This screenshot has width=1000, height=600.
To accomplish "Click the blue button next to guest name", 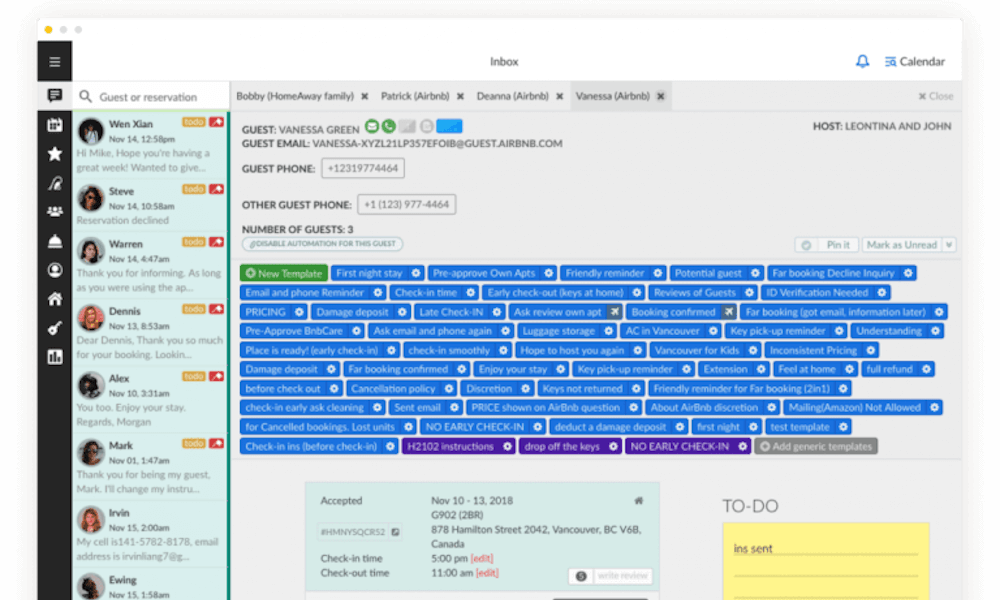I will click(449, 126).
